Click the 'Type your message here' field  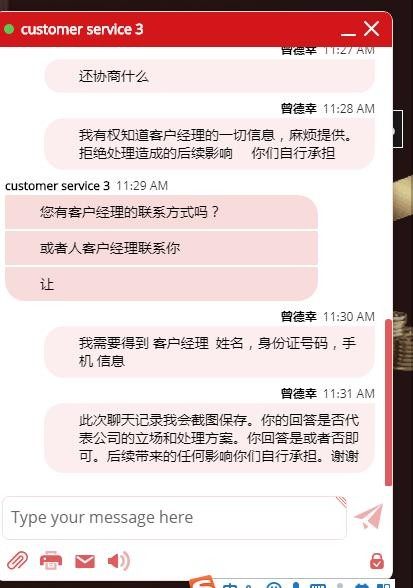174,518
